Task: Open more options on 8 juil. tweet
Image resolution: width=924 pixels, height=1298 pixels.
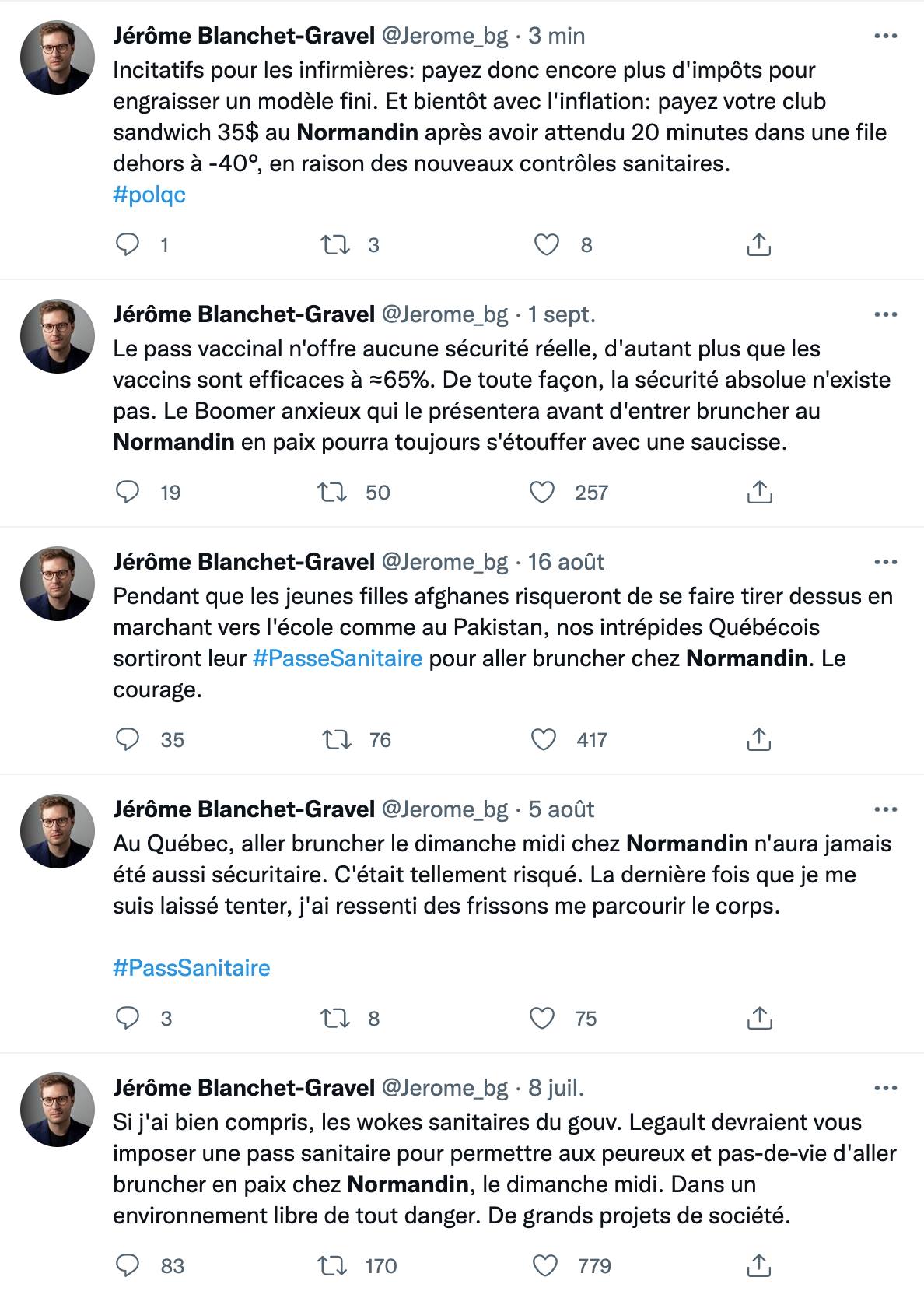Action: [x=886, y=1088]
